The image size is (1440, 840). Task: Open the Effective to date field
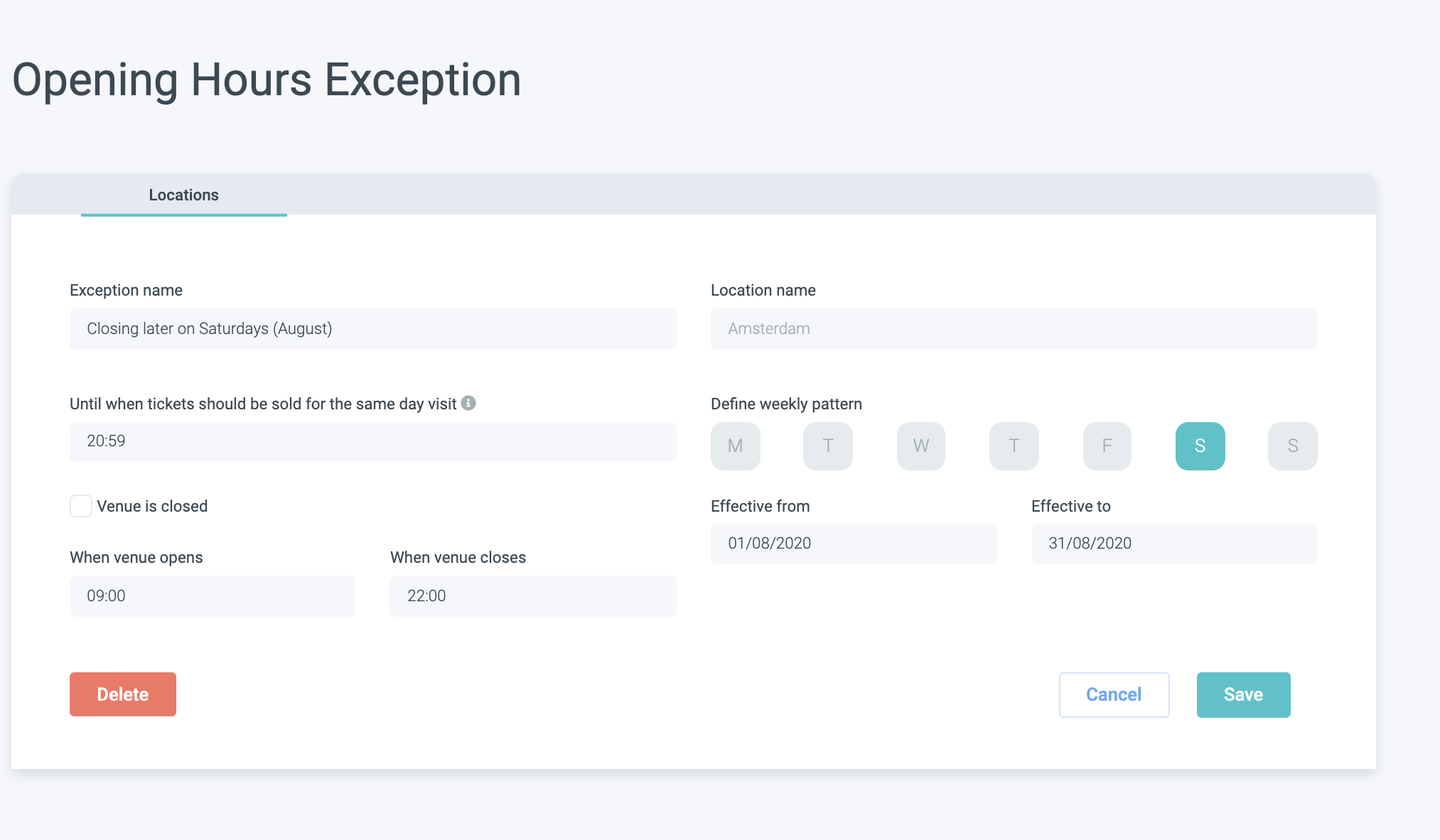[x=1174, y=544]
